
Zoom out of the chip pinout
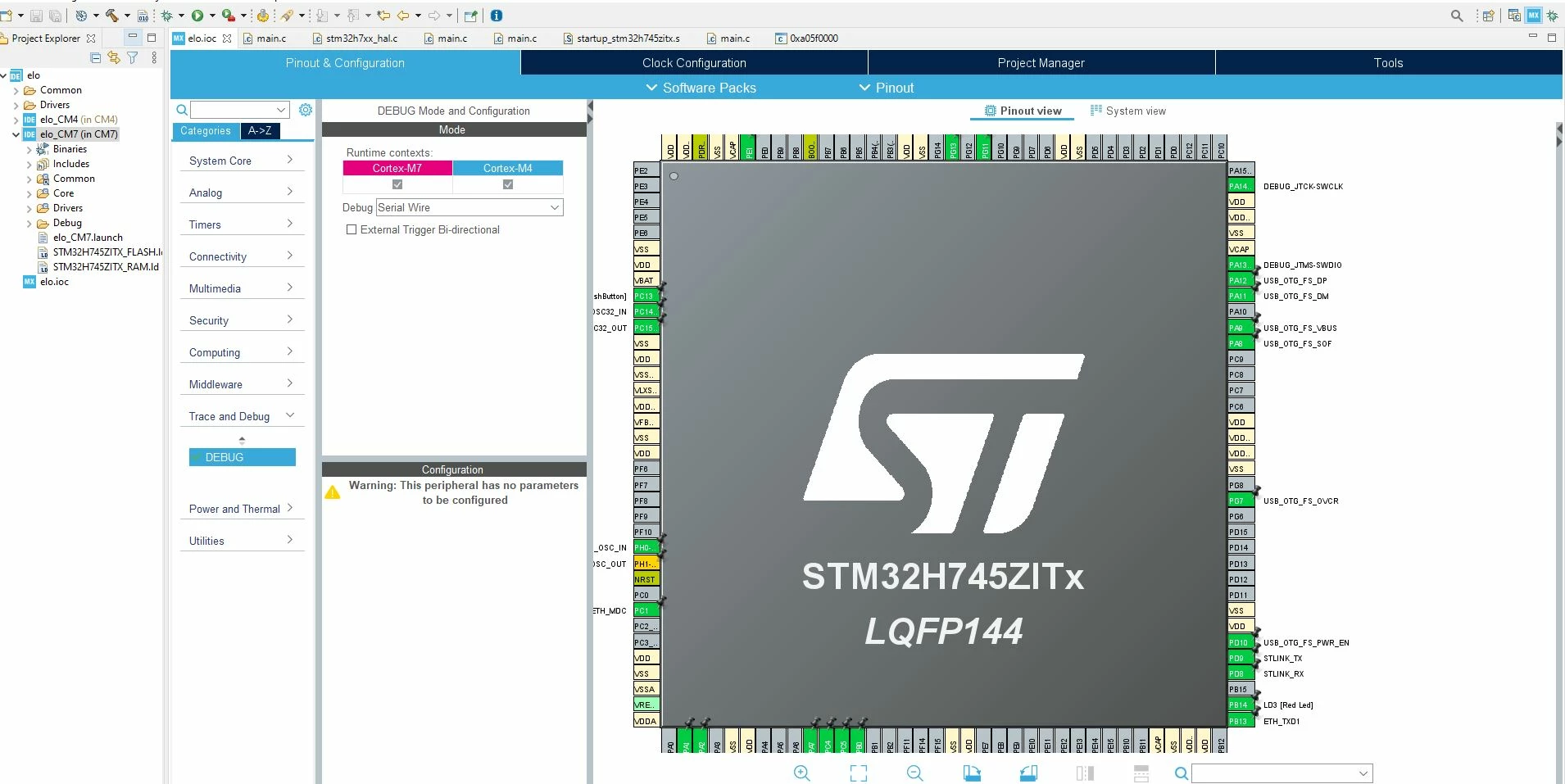pos(915,773)
